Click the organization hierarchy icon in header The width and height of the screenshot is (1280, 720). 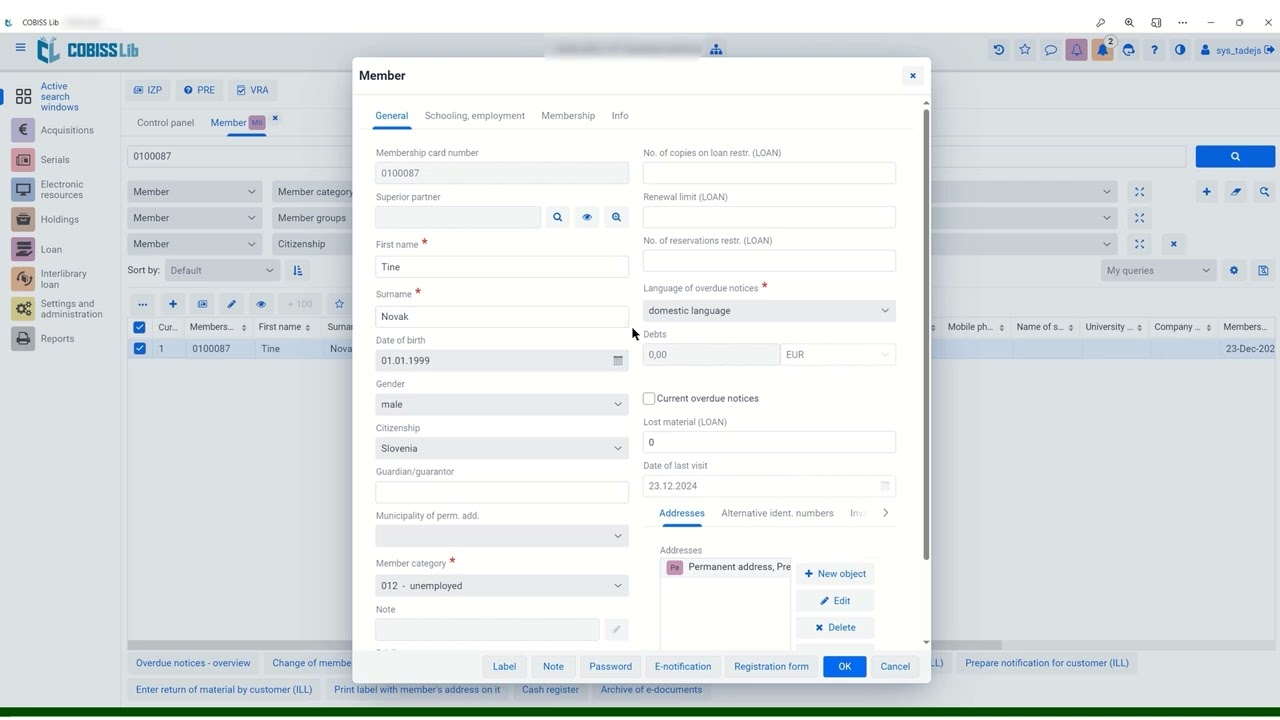point(716,50)
